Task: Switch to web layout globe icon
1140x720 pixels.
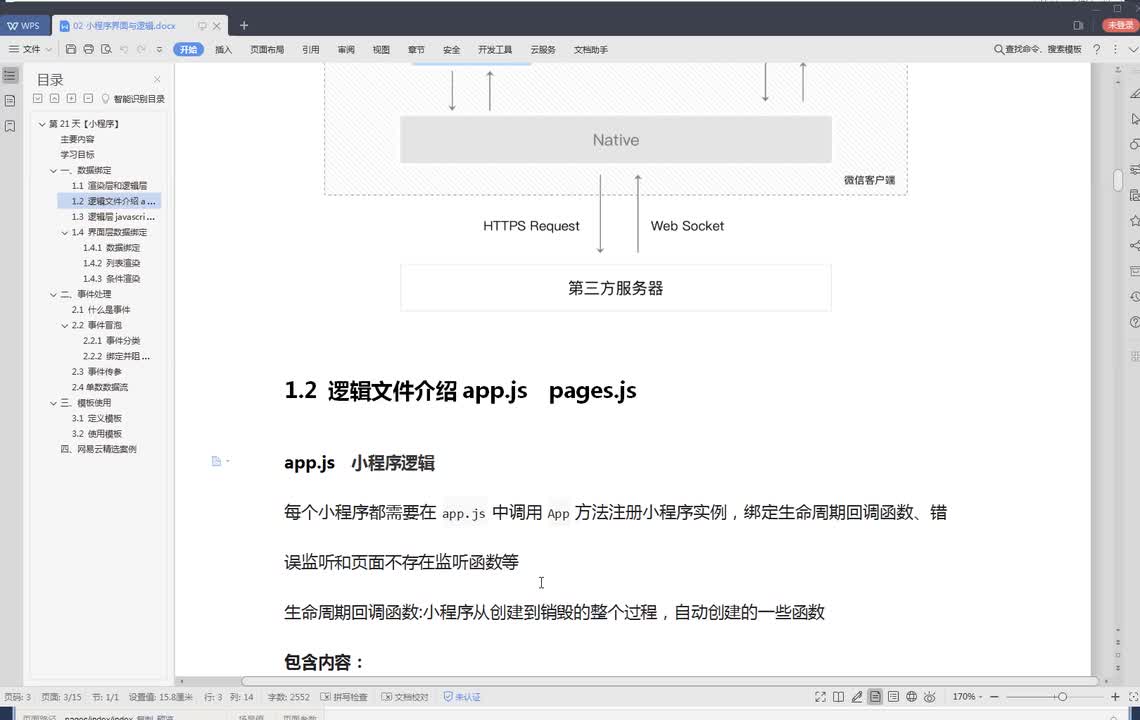Action: (x=912, y=697)
